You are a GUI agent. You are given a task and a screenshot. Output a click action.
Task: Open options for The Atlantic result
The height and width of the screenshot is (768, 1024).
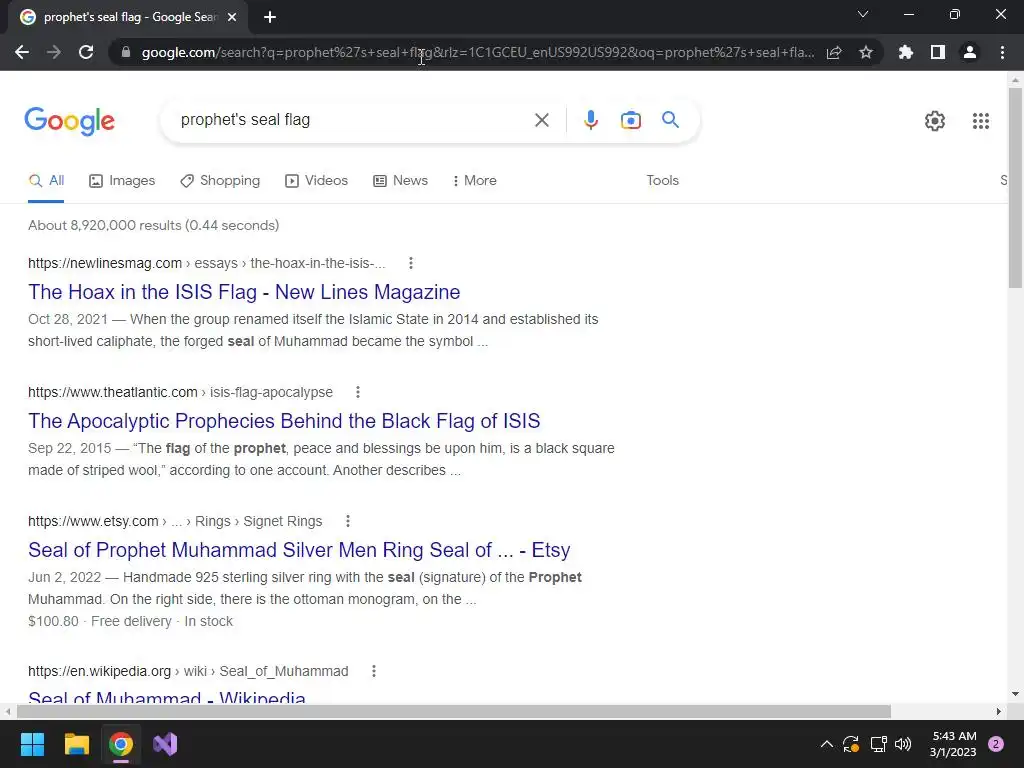coord(358,392)
